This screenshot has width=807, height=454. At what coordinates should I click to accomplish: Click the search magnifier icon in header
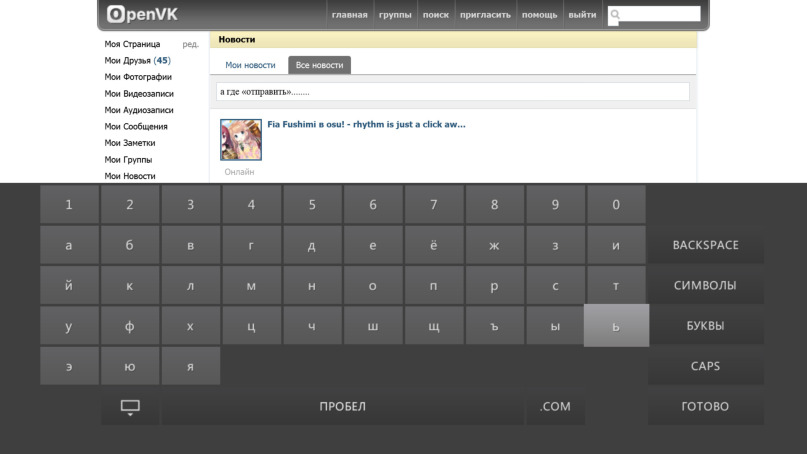tap(615, 14)
